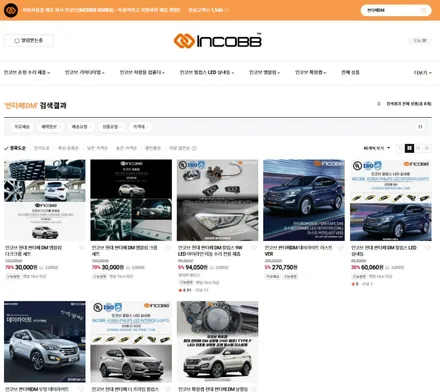
Task: Open the 상품유형 filter dropdown
Action: tap(112, 127)
